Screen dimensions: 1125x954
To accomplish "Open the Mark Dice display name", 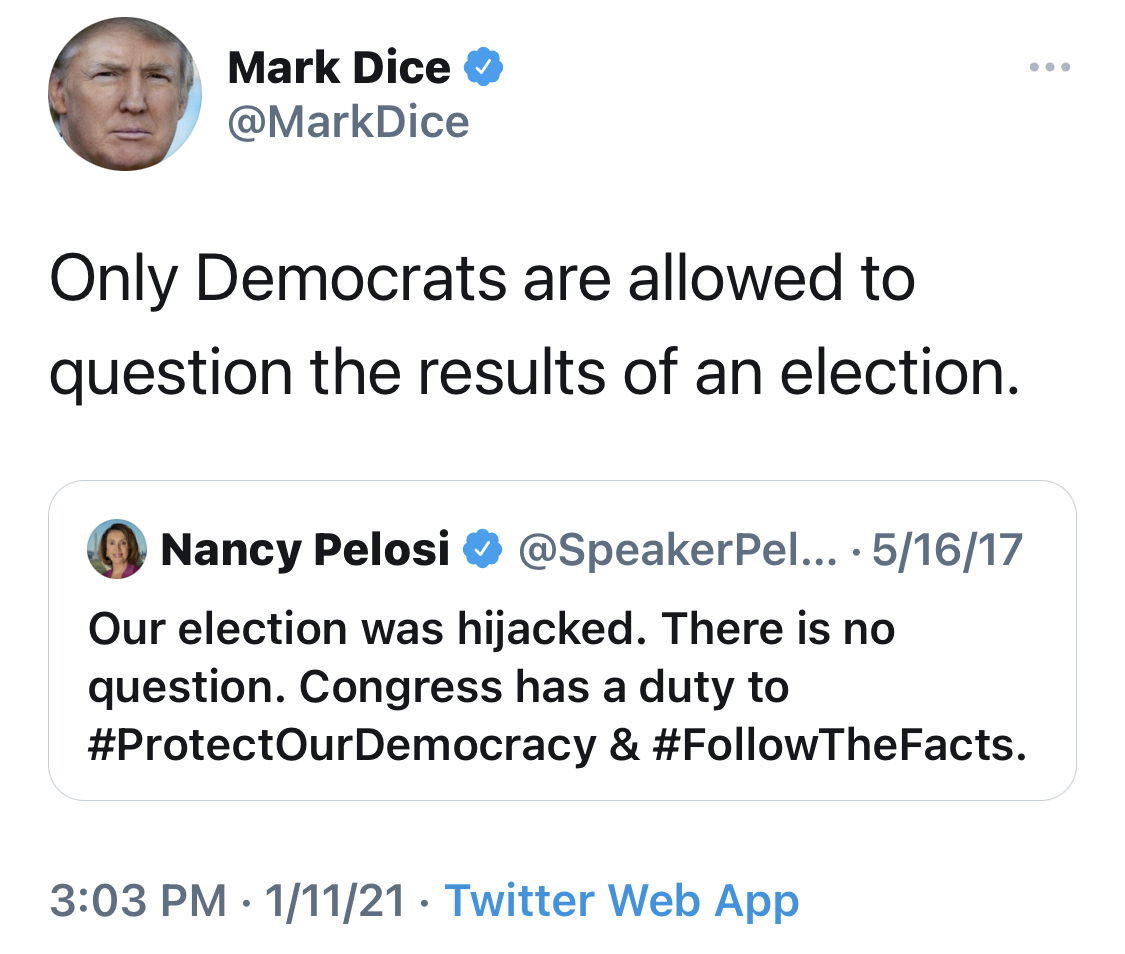I will pos(338,68).
